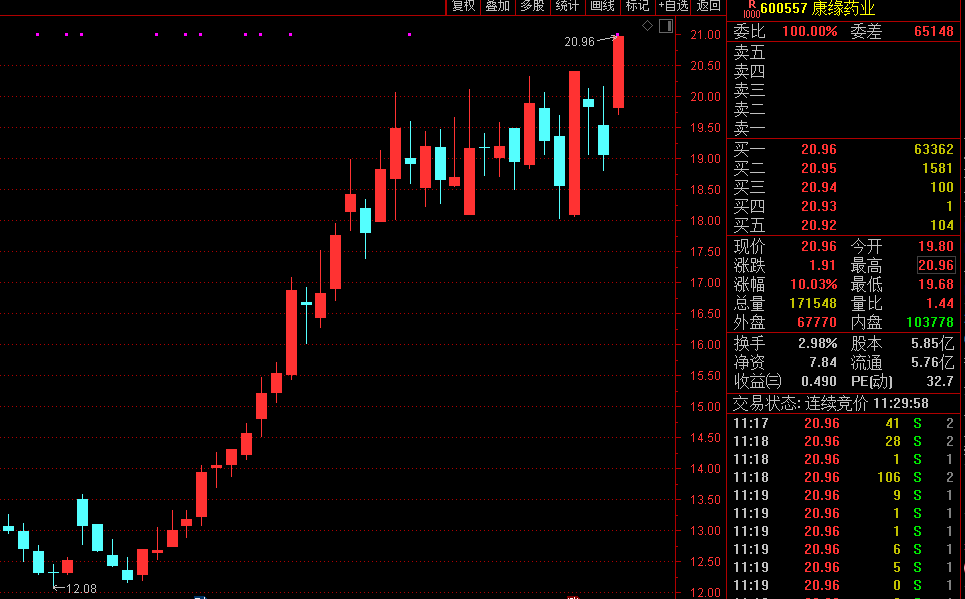Click the 12.08 low price label
The width and height of the screenshot is (965, 599).
point(80,588)
